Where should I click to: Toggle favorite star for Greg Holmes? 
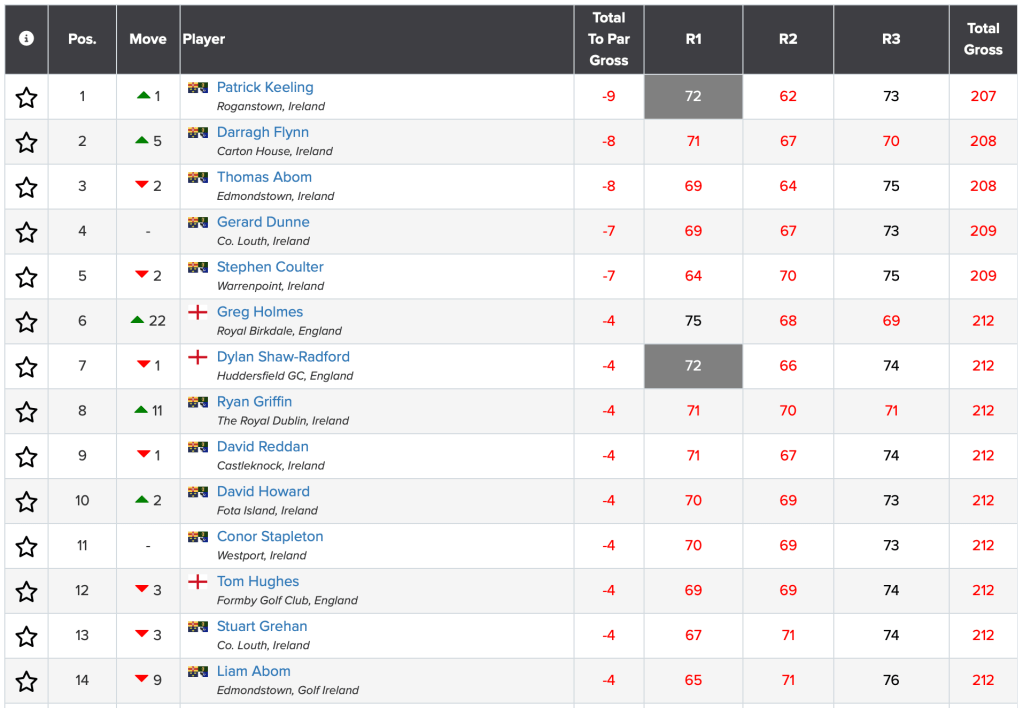26,322
